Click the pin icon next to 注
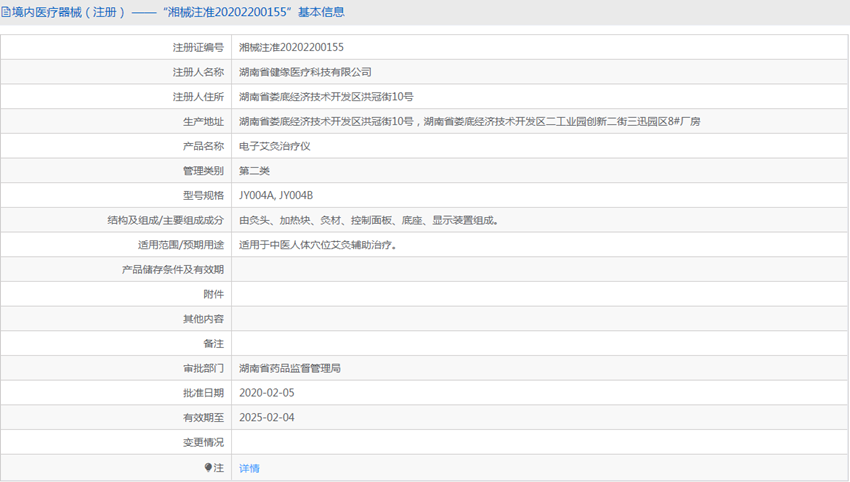The width and height of the screenshot is (850, 482). coord(208,467)
